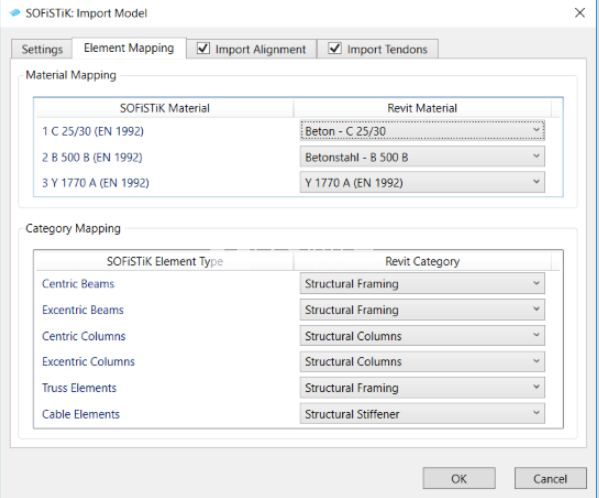This screenshot has width=599, height=498.
Task: Click the 'Cable Elements' element type label
Action: [81, 414]
